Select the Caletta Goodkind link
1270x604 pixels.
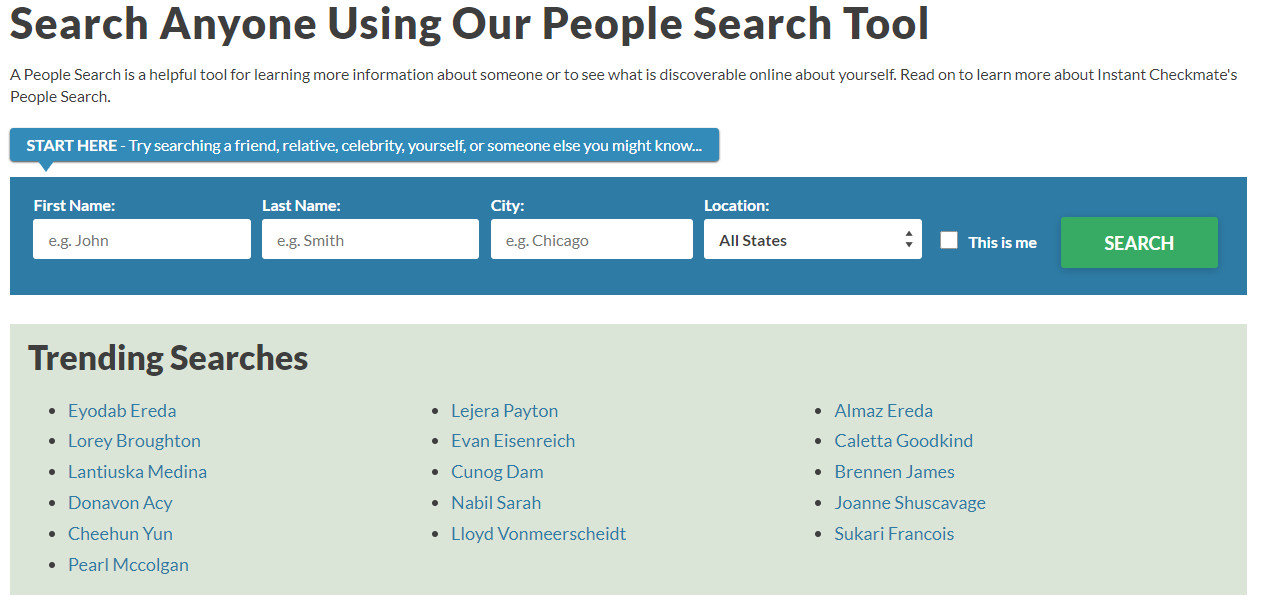click(x=904, y=441)
